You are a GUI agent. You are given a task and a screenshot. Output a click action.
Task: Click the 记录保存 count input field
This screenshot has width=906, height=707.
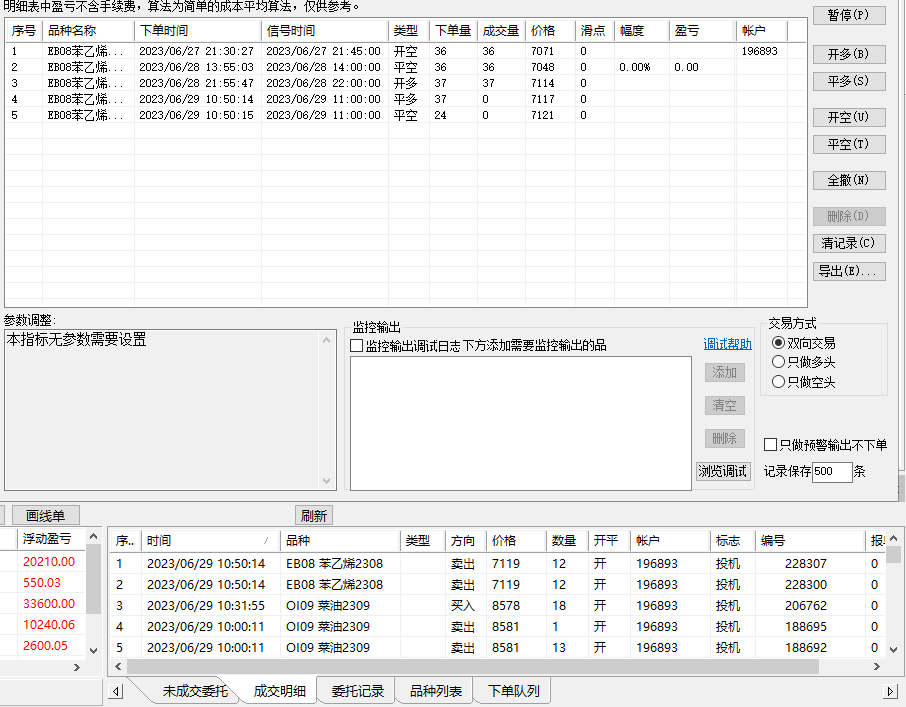click(x=831, y=472)
